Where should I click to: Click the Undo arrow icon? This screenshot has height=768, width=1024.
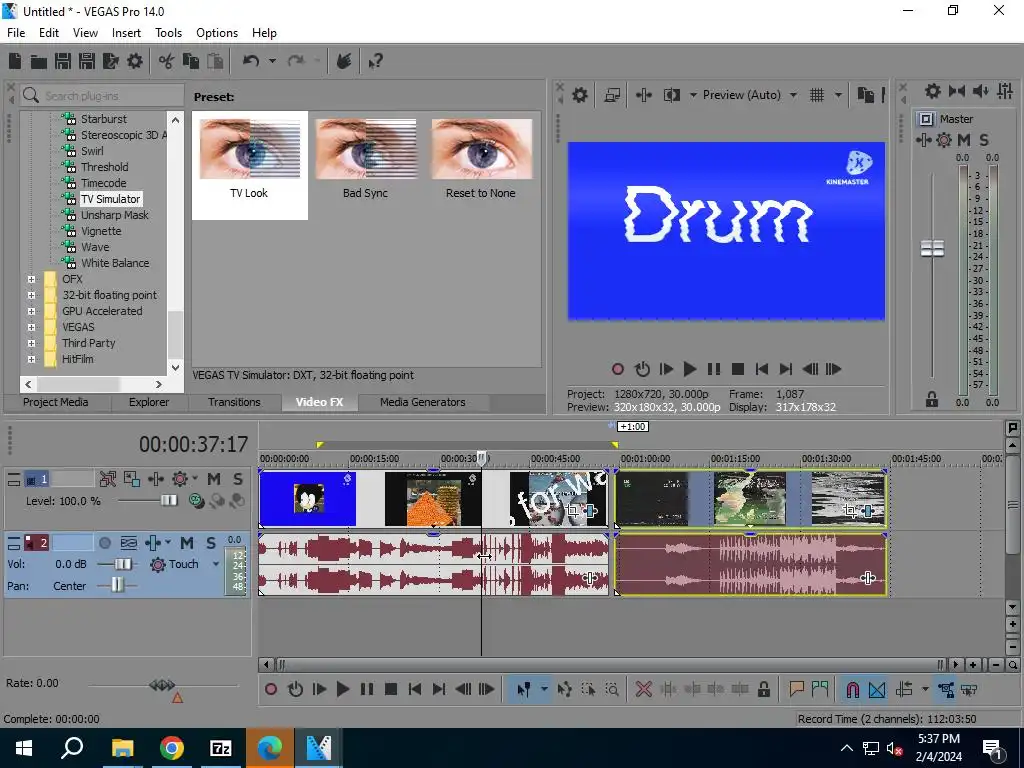pyautogui.click(x=251, y=61)
